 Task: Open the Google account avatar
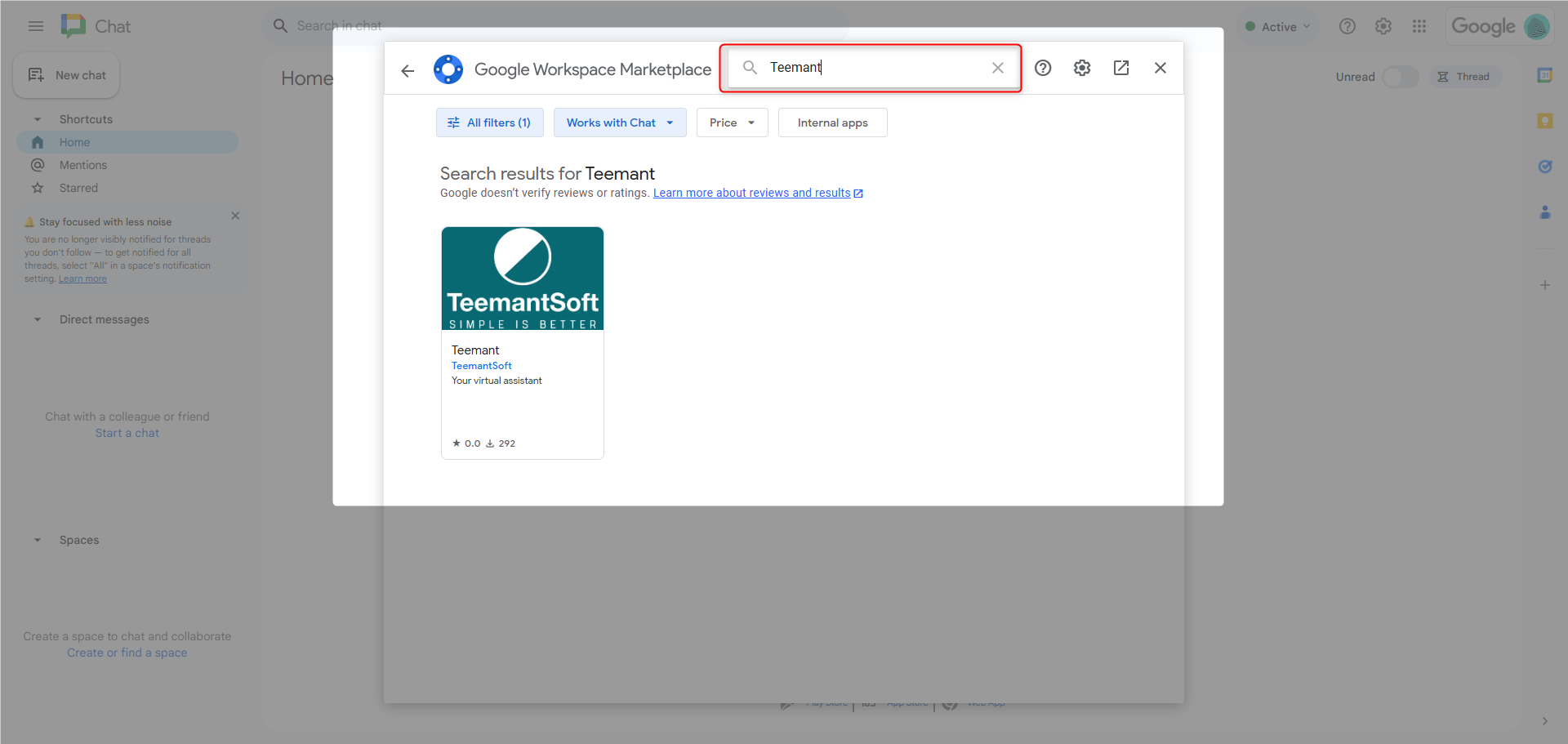(x=1537, y=26)
